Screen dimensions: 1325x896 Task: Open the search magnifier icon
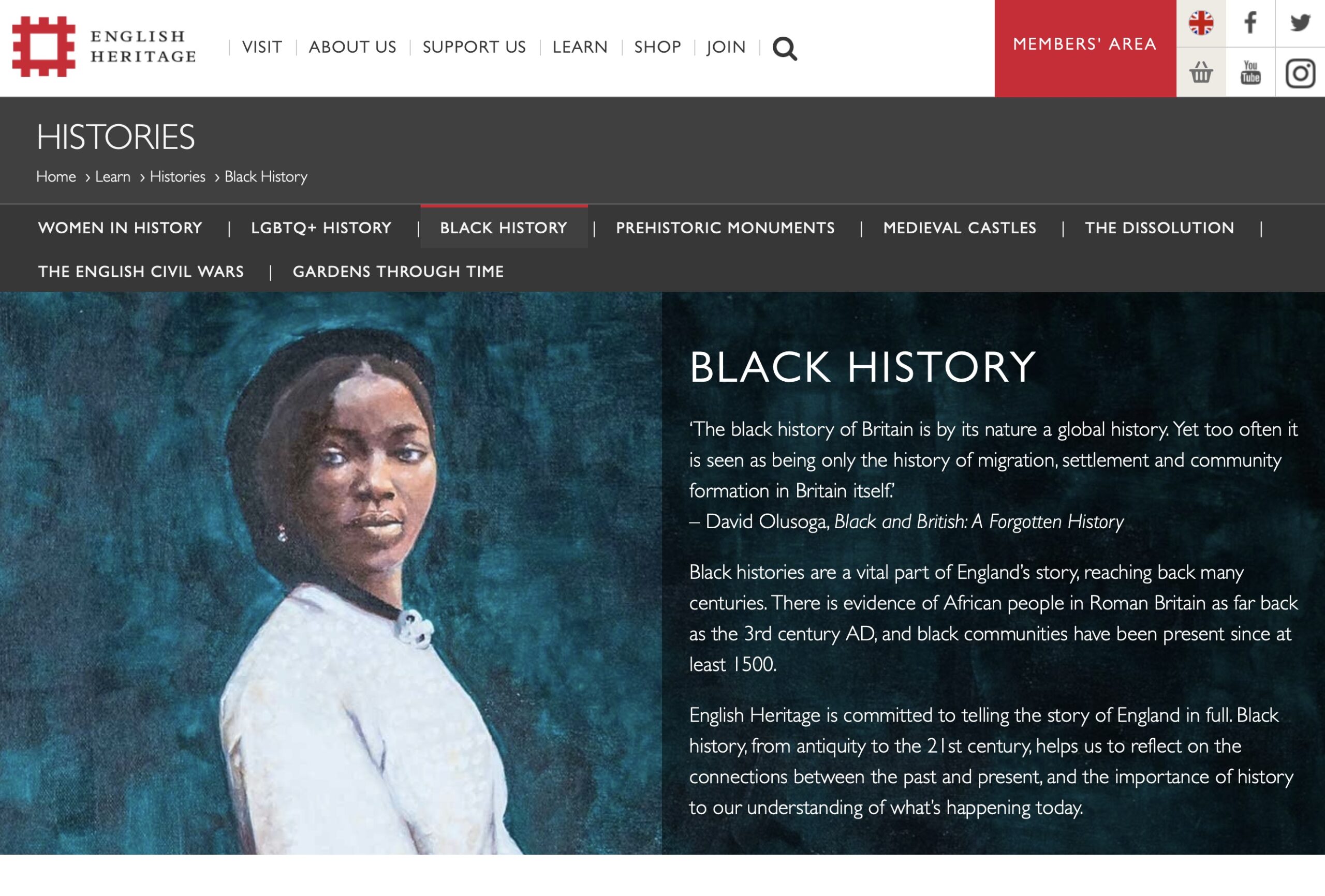(x=785, y=49)
